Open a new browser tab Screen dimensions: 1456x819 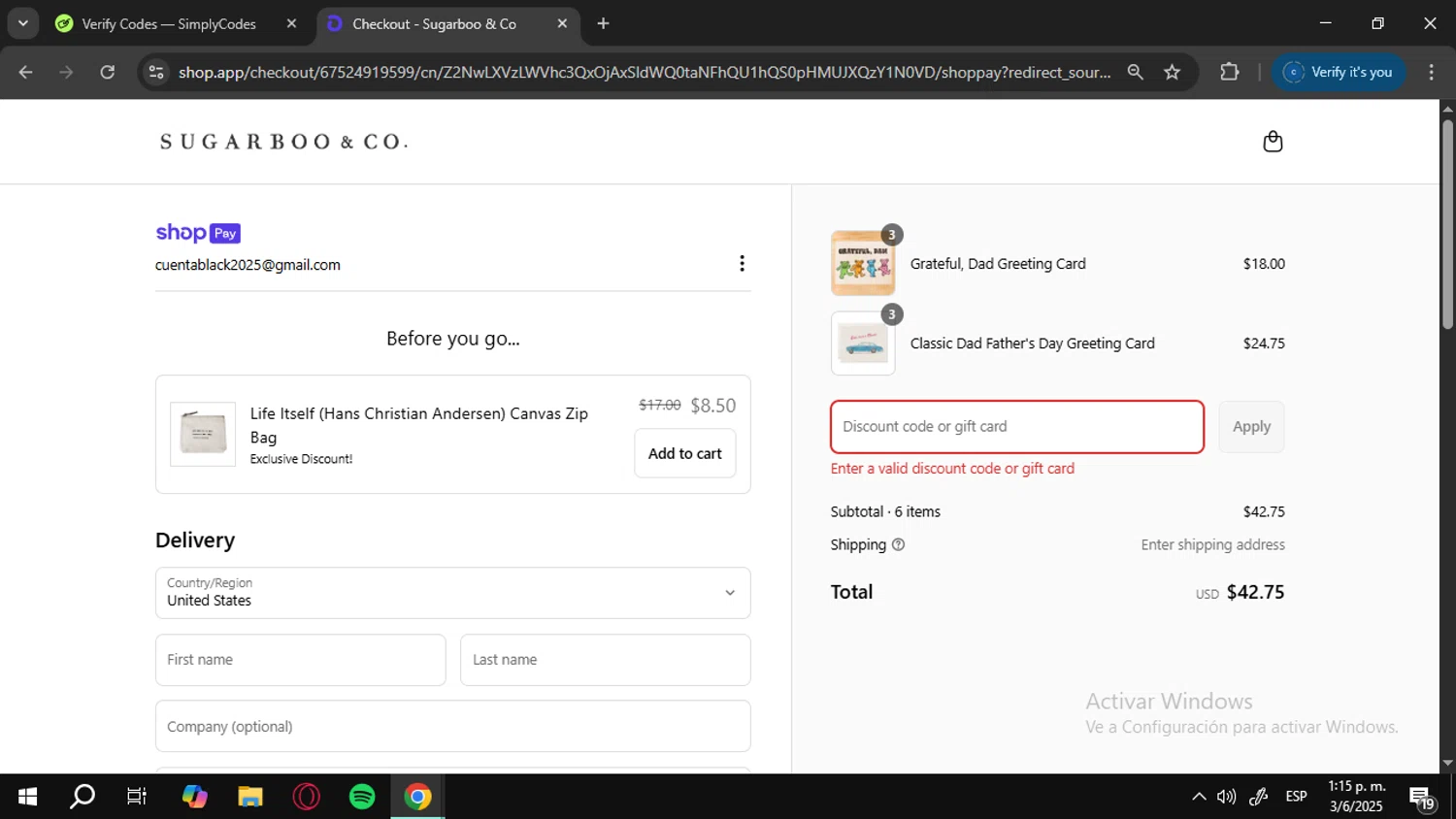pyautogui.click(x=603, y=23)
